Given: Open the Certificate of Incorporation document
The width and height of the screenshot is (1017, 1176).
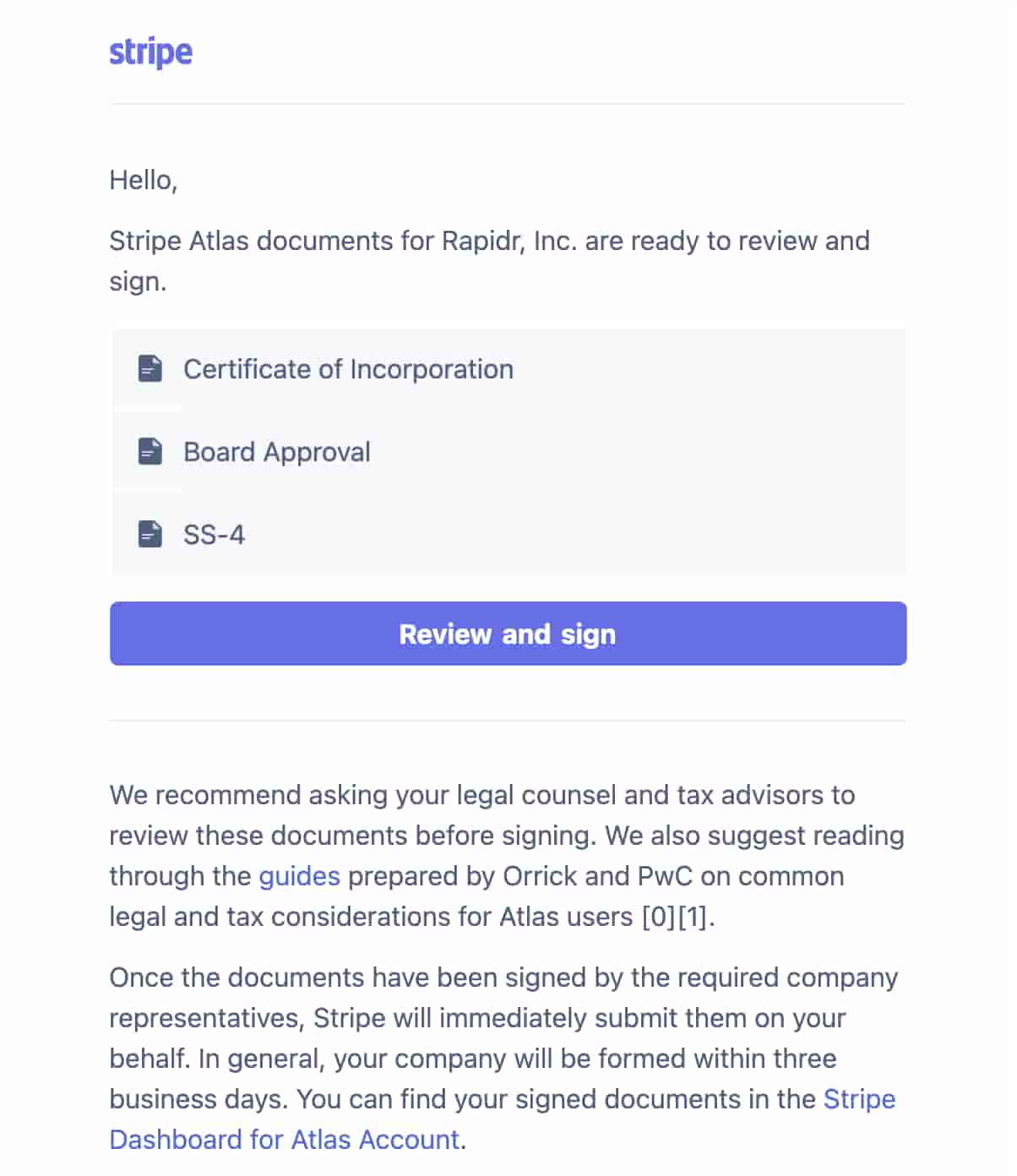Looking at the screenshot, I should point(348,368).
